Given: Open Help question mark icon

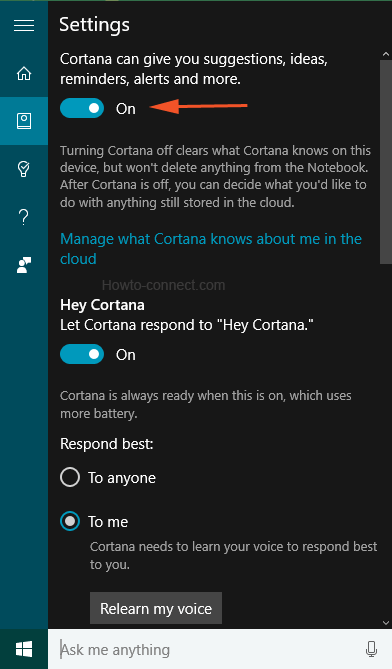Looking at the screenshot, I should [x=24, y=217].
